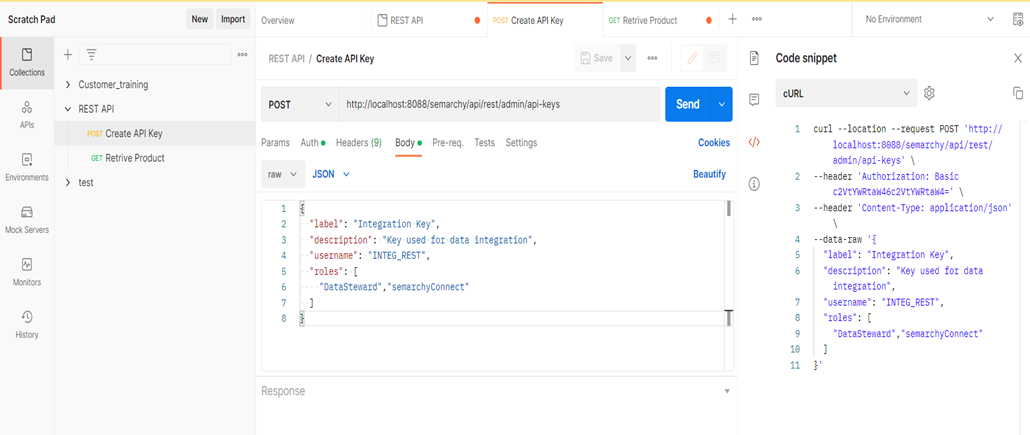Screen dimensions: 1030x435
Task: Click the Import button
Action: [233, 20]
